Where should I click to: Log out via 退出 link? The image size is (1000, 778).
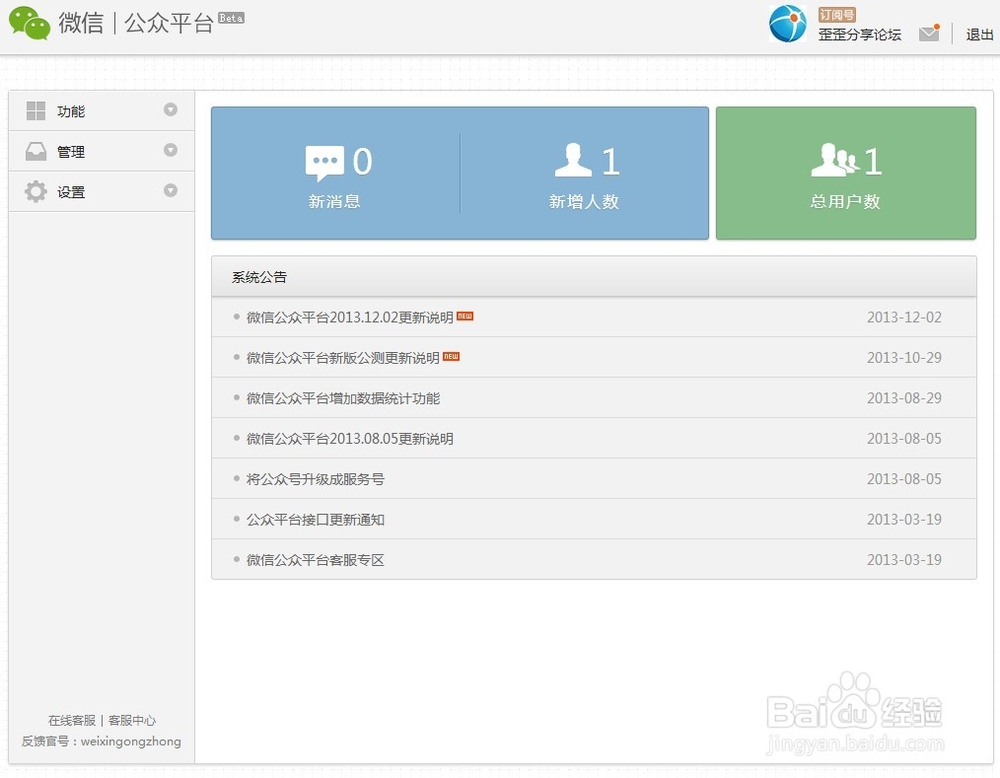coord(979,34)
